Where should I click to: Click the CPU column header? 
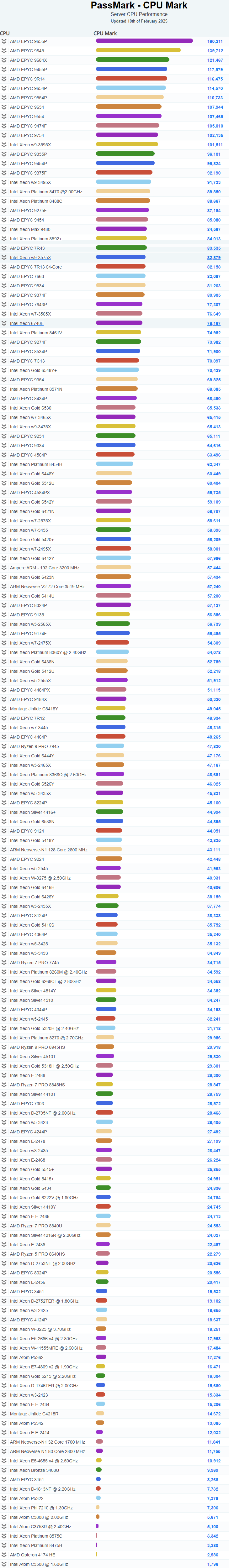(5, 34)
